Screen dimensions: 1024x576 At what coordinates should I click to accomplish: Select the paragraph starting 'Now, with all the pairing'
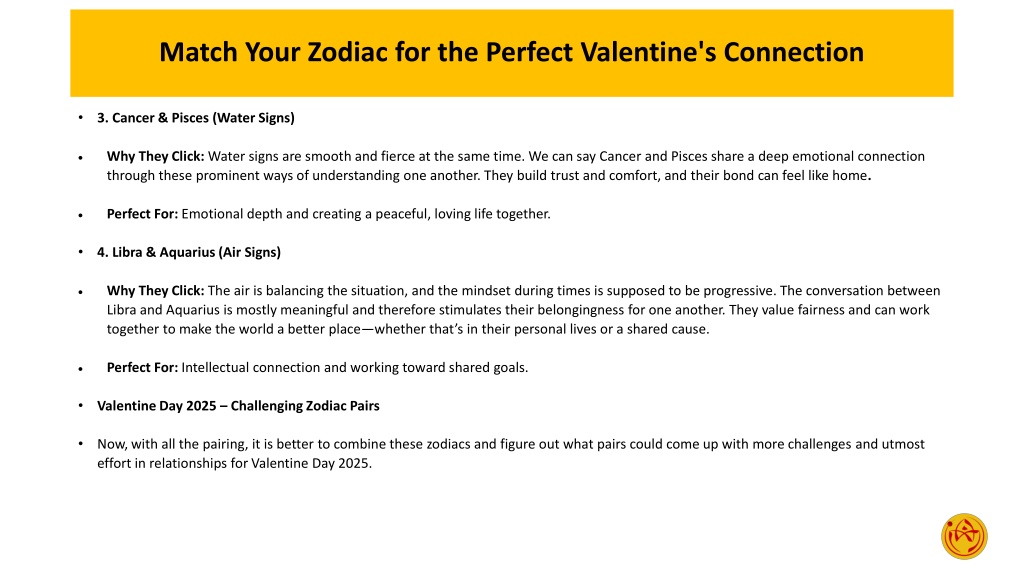511,454
